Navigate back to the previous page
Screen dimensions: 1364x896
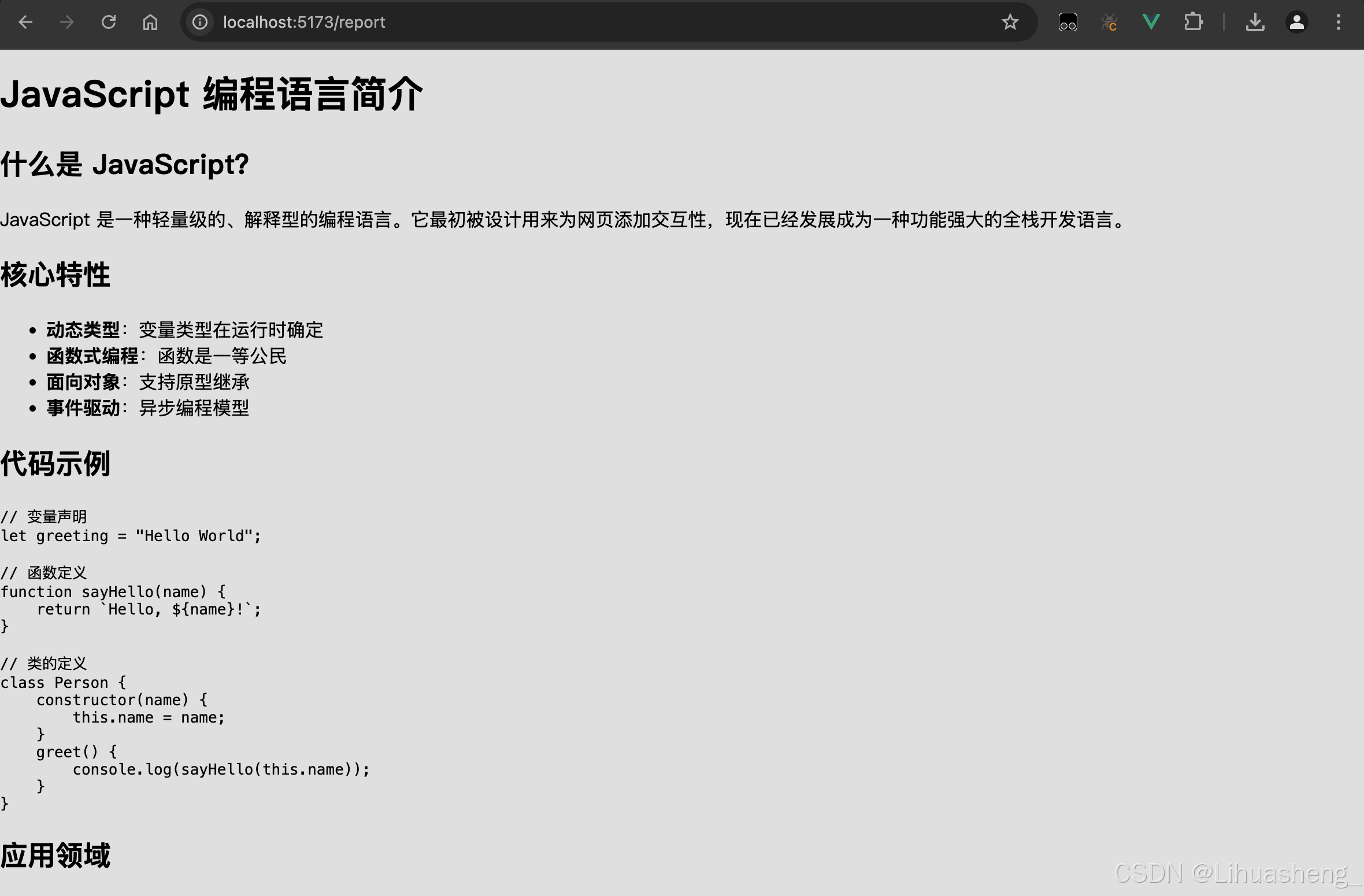26,22
